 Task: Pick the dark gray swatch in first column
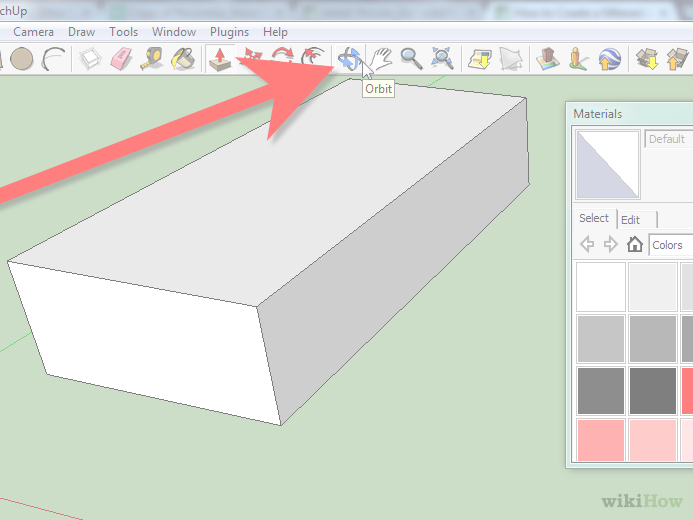point(601,391)
